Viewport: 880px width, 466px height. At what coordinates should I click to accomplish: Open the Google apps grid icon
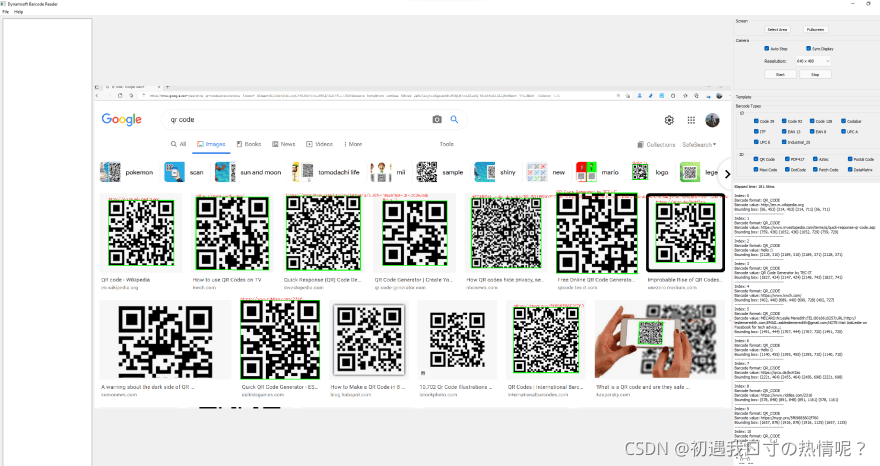[x=691, y=120]
